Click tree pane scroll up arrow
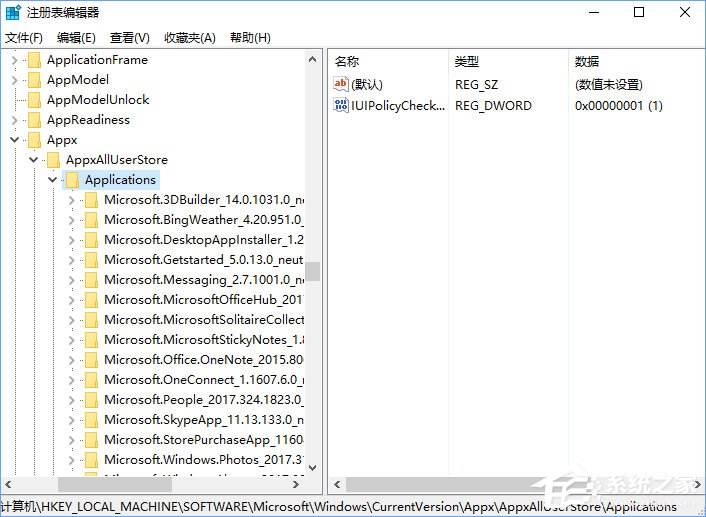706x517 pixels. point(312,59)
